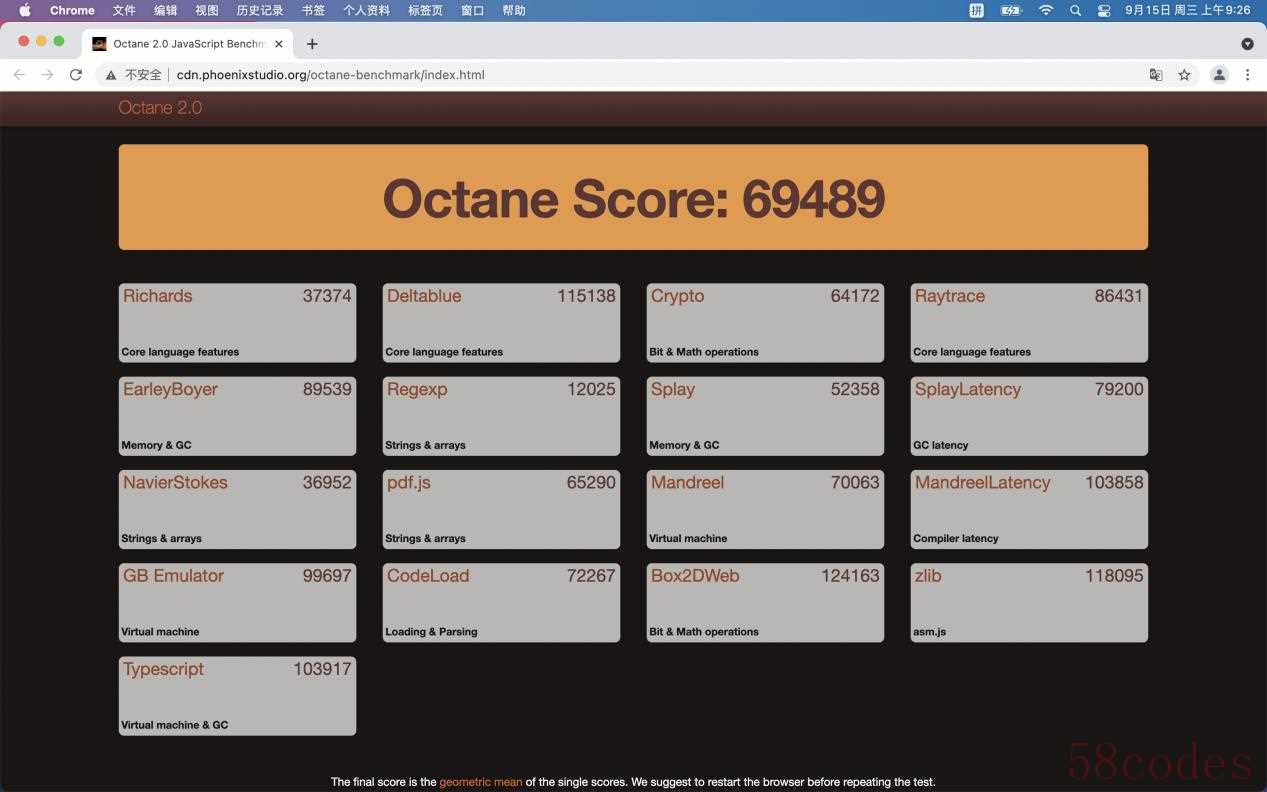
Task: Bookmark this page with the star icon
Action: [x=1184, y=75]
